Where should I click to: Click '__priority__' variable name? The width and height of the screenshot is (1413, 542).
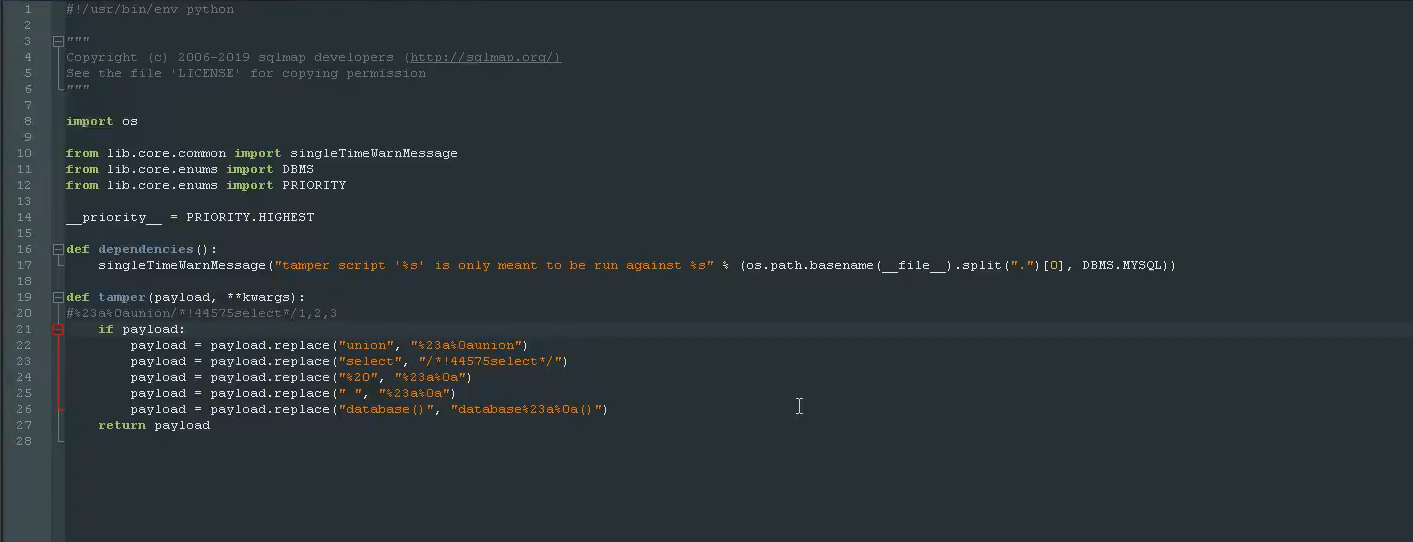114,217
